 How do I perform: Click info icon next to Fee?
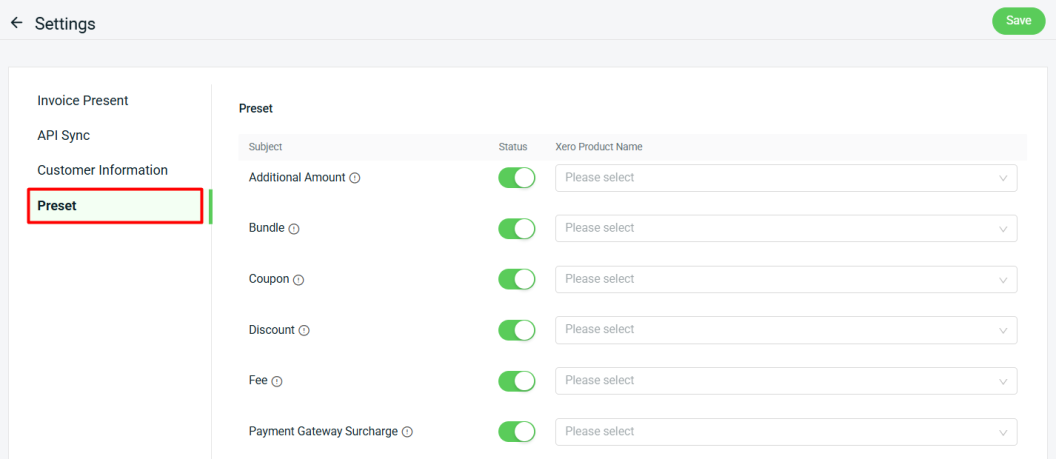277,381
